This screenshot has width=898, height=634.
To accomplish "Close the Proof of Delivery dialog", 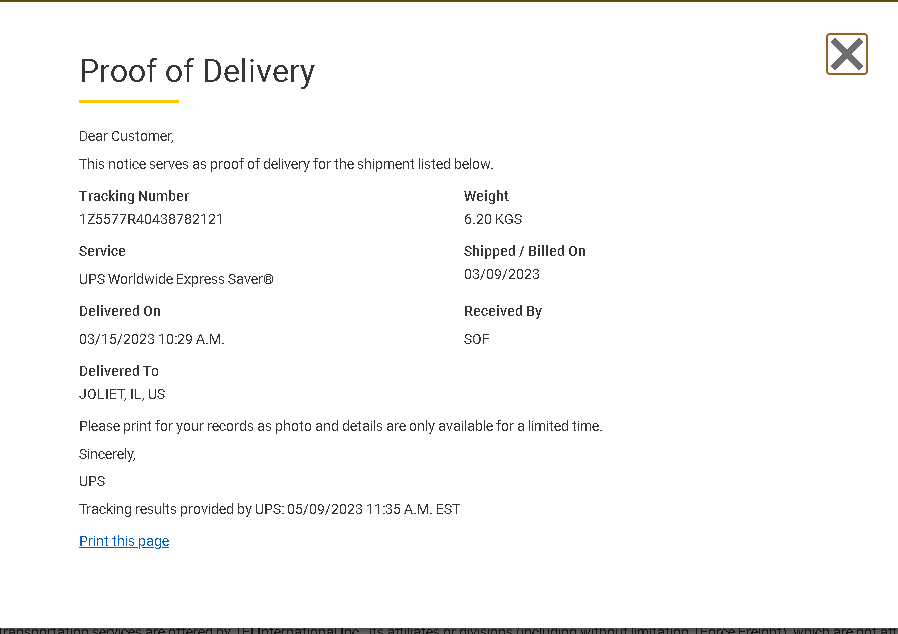I will tap(846, 54).
